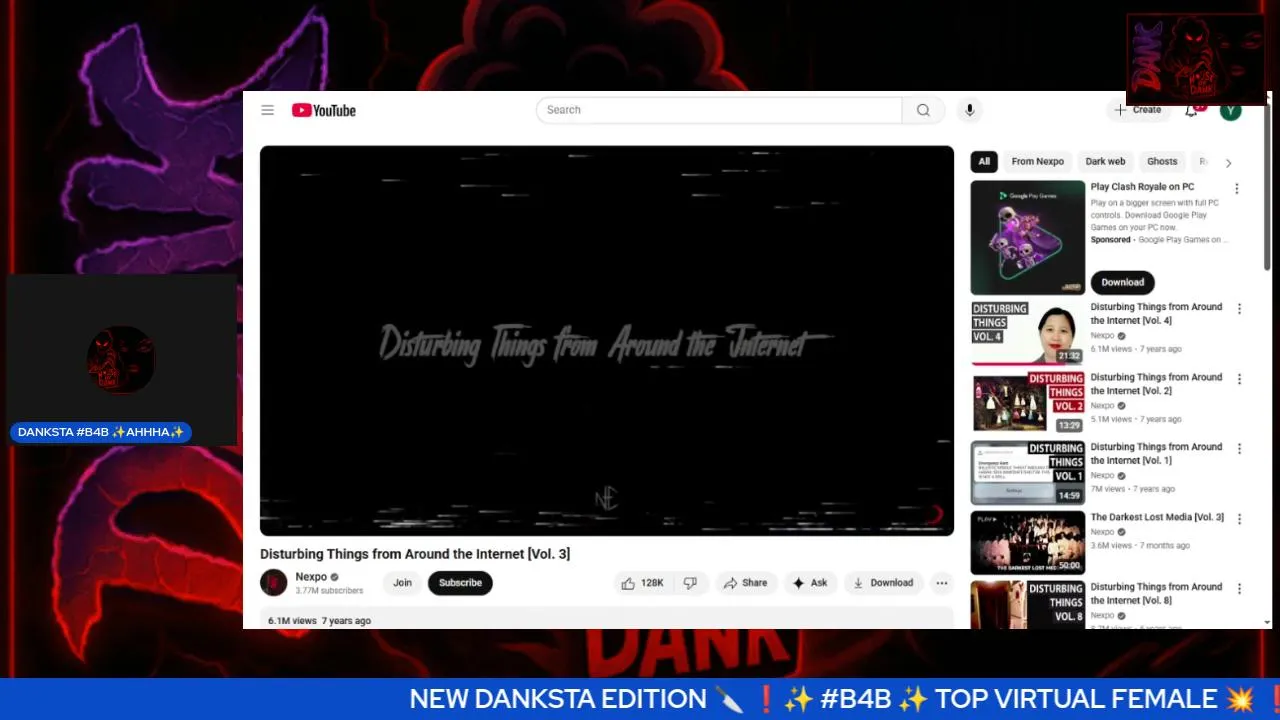The height and width of the screenshot is (720, 1280).
Task: Dislike the video with thumbs-down
Action: coord(690,583)
